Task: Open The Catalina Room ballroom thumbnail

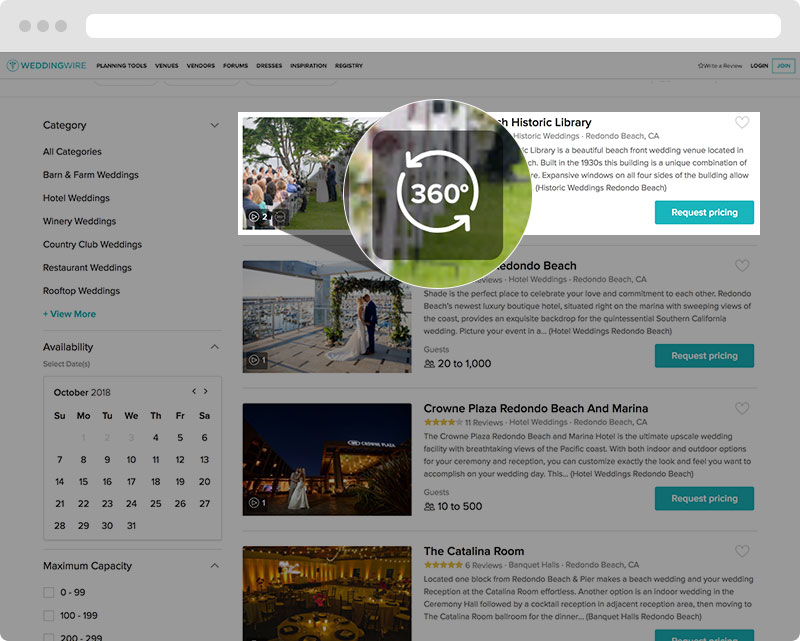Action: [327, 594]
